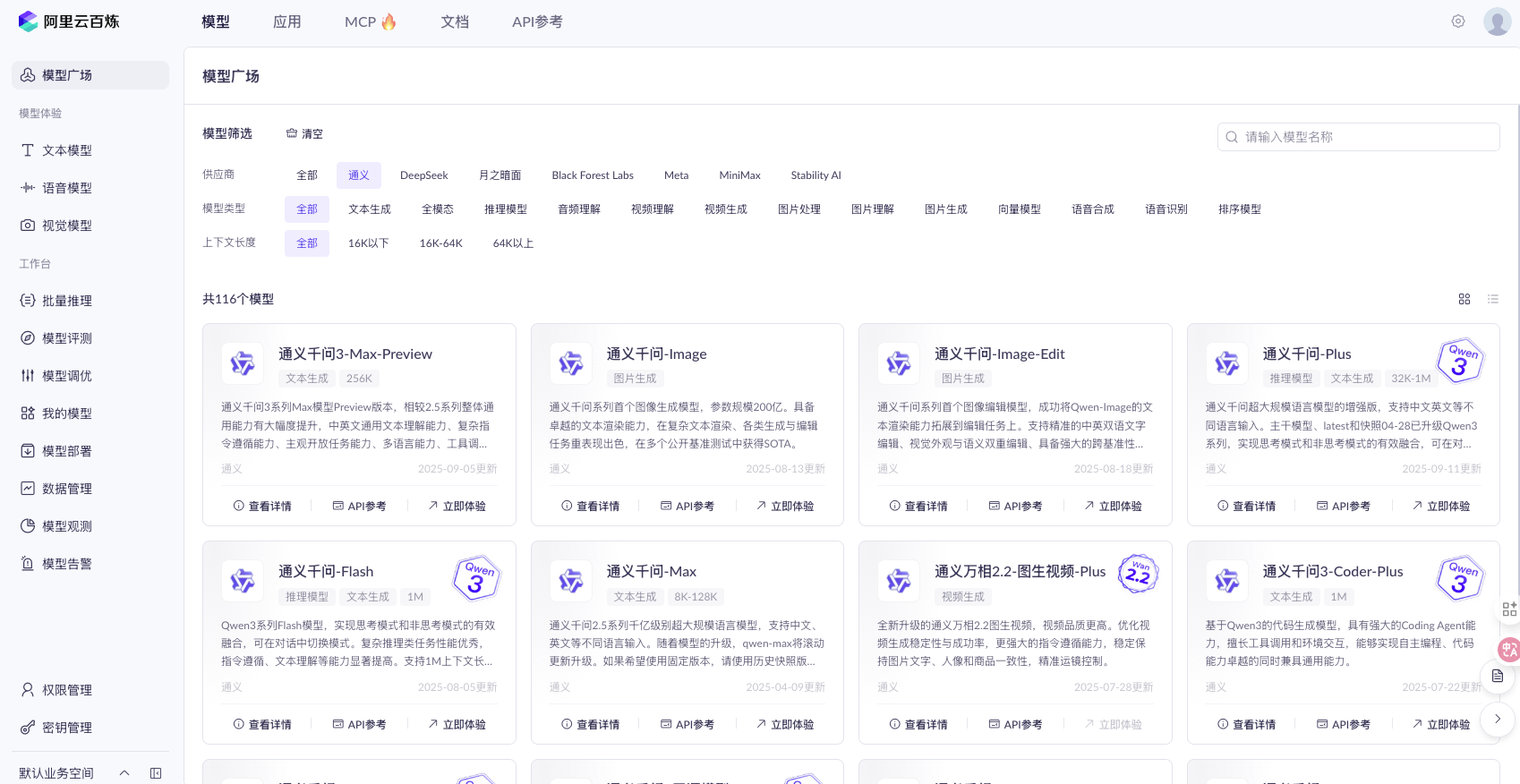
Task: Filter model type by 向量模型
Action: click(1020, 209)
